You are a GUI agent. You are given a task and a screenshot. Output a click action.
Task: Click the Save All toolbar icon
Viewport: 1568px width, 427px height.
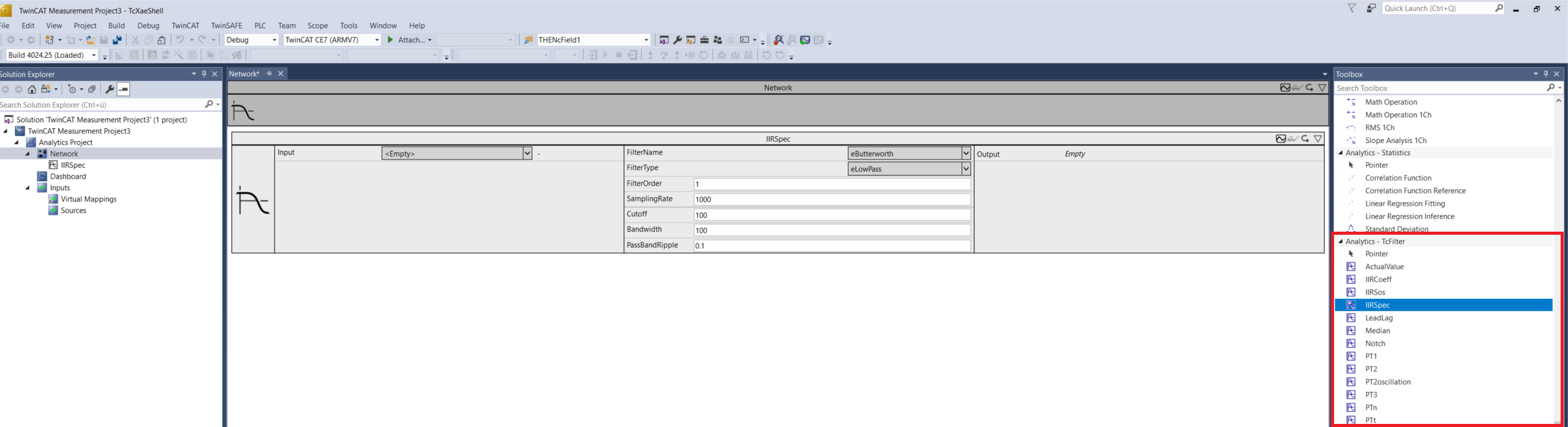point(117,40)
